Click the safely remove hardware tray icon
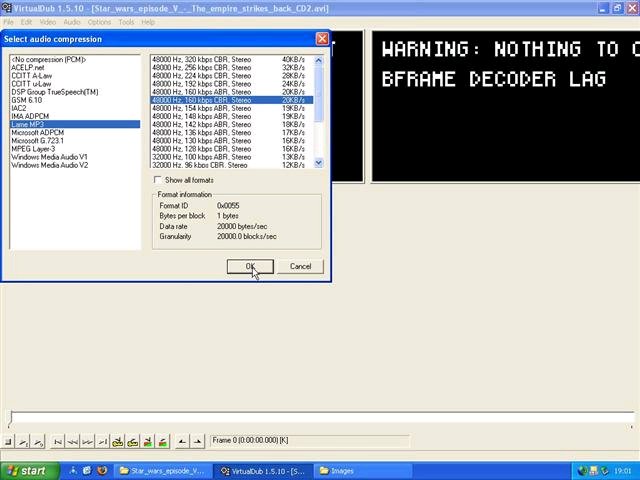The height and width of the screenshot is (480, 640). (x=604, y=471)
